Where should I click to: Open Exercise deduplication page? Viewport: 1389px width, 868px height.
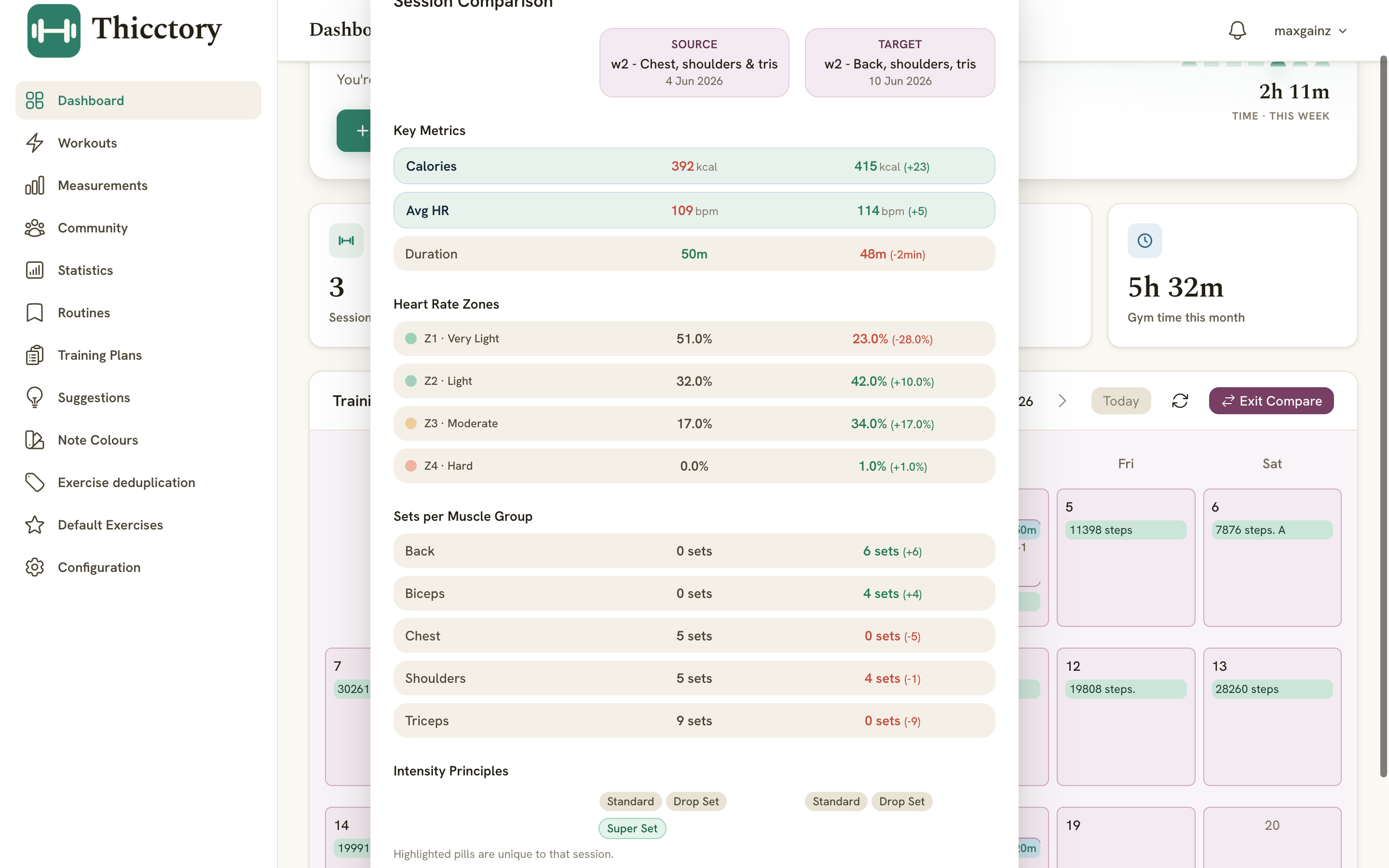tap(138, 483)
